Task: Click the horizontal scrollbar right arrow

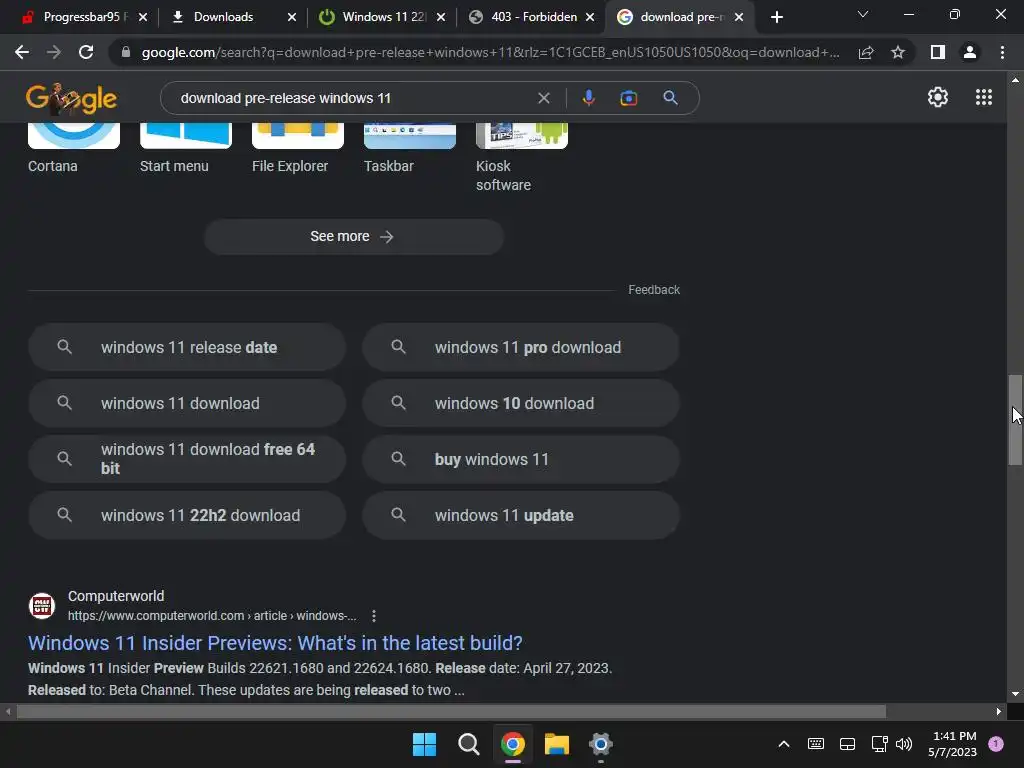Action: click(x=999, y=711)
